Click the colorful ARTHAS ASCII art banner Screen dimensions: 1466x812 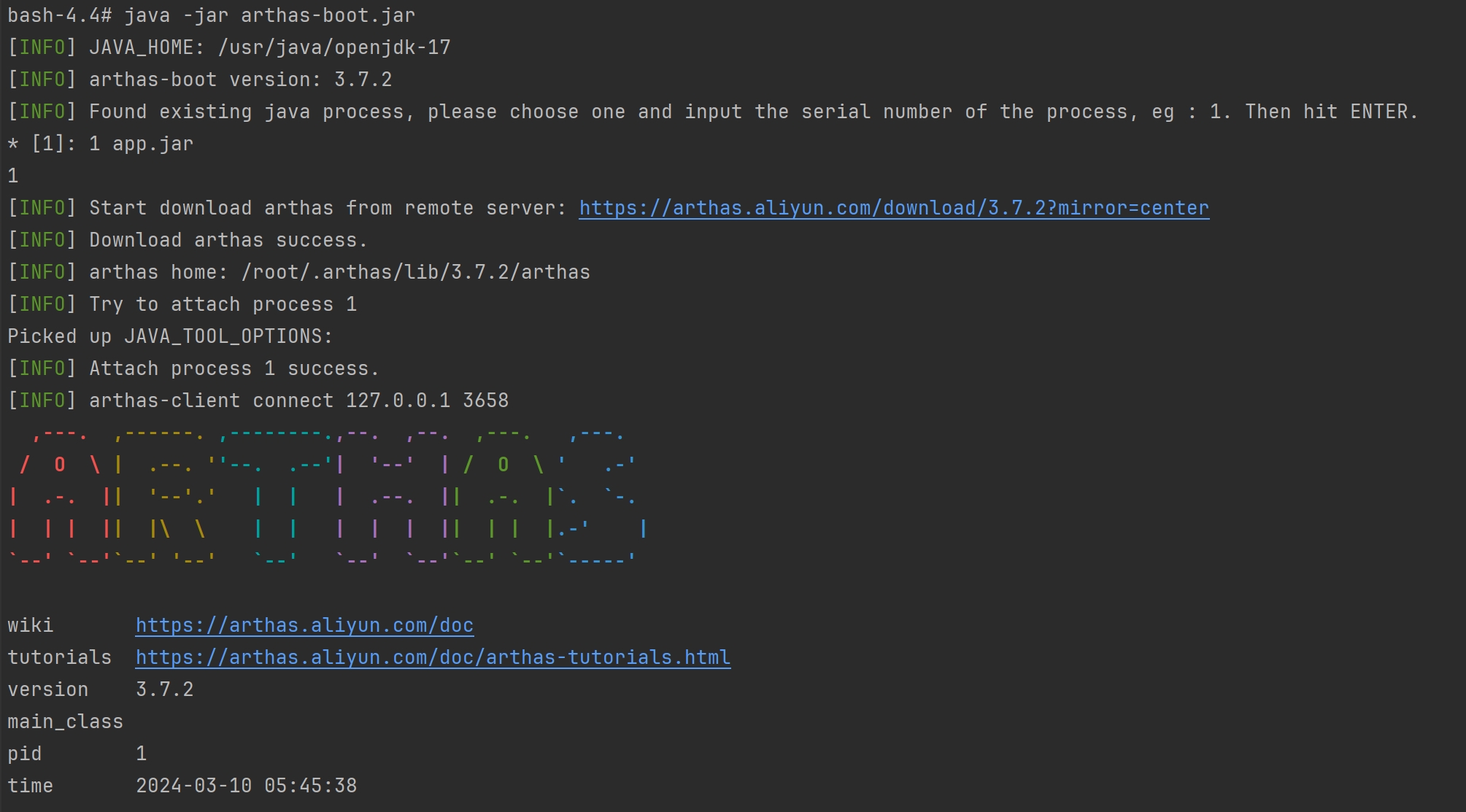328,496
